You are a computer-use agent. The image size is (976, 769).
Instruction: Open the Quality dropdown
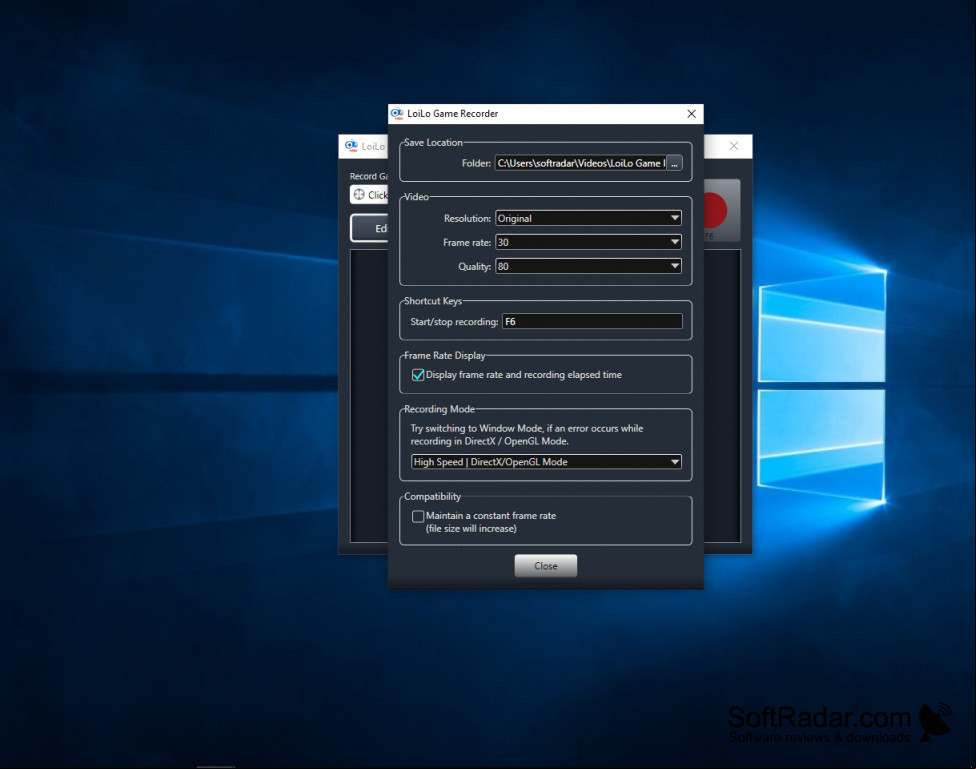point(588,267)
